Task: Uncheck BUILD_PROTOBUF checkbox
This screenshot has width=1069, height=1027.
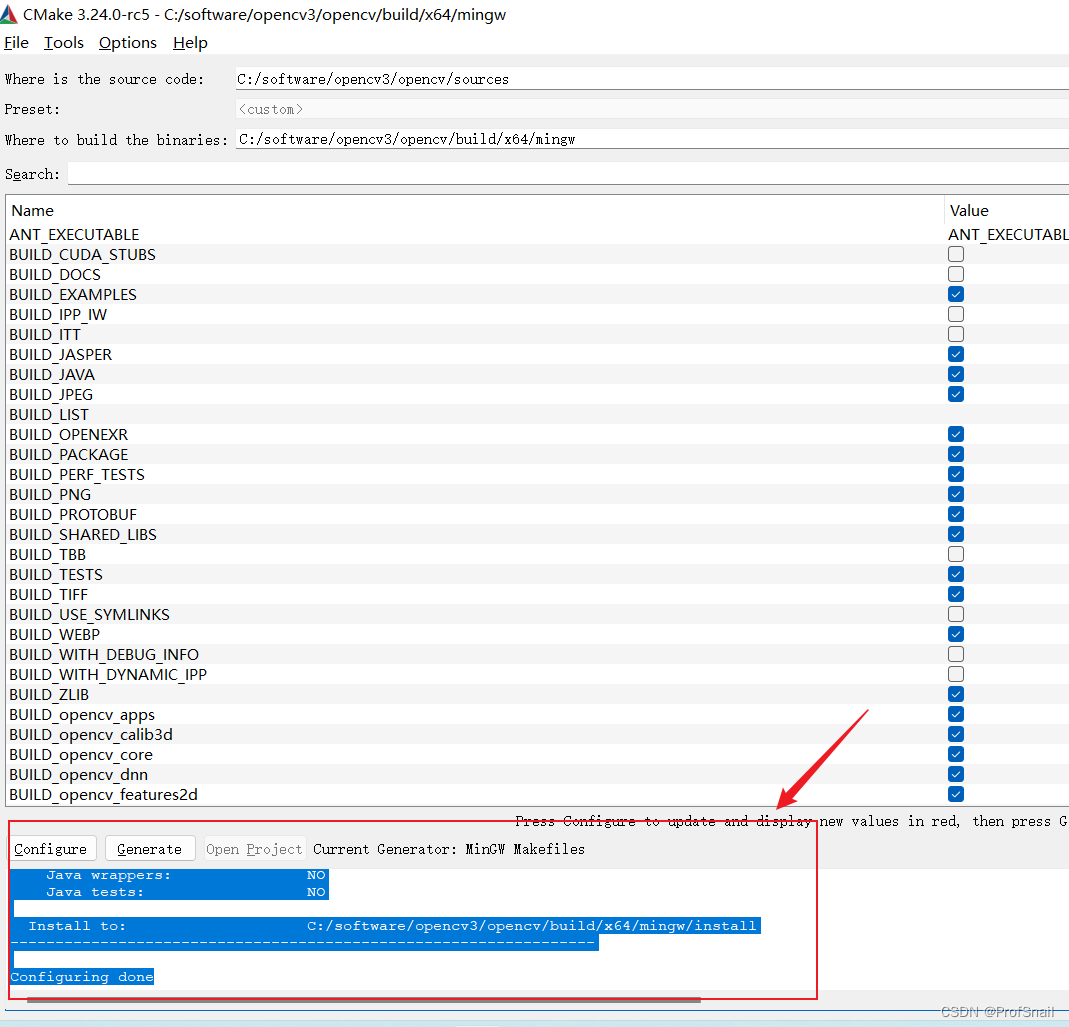Action: point(956,514)
